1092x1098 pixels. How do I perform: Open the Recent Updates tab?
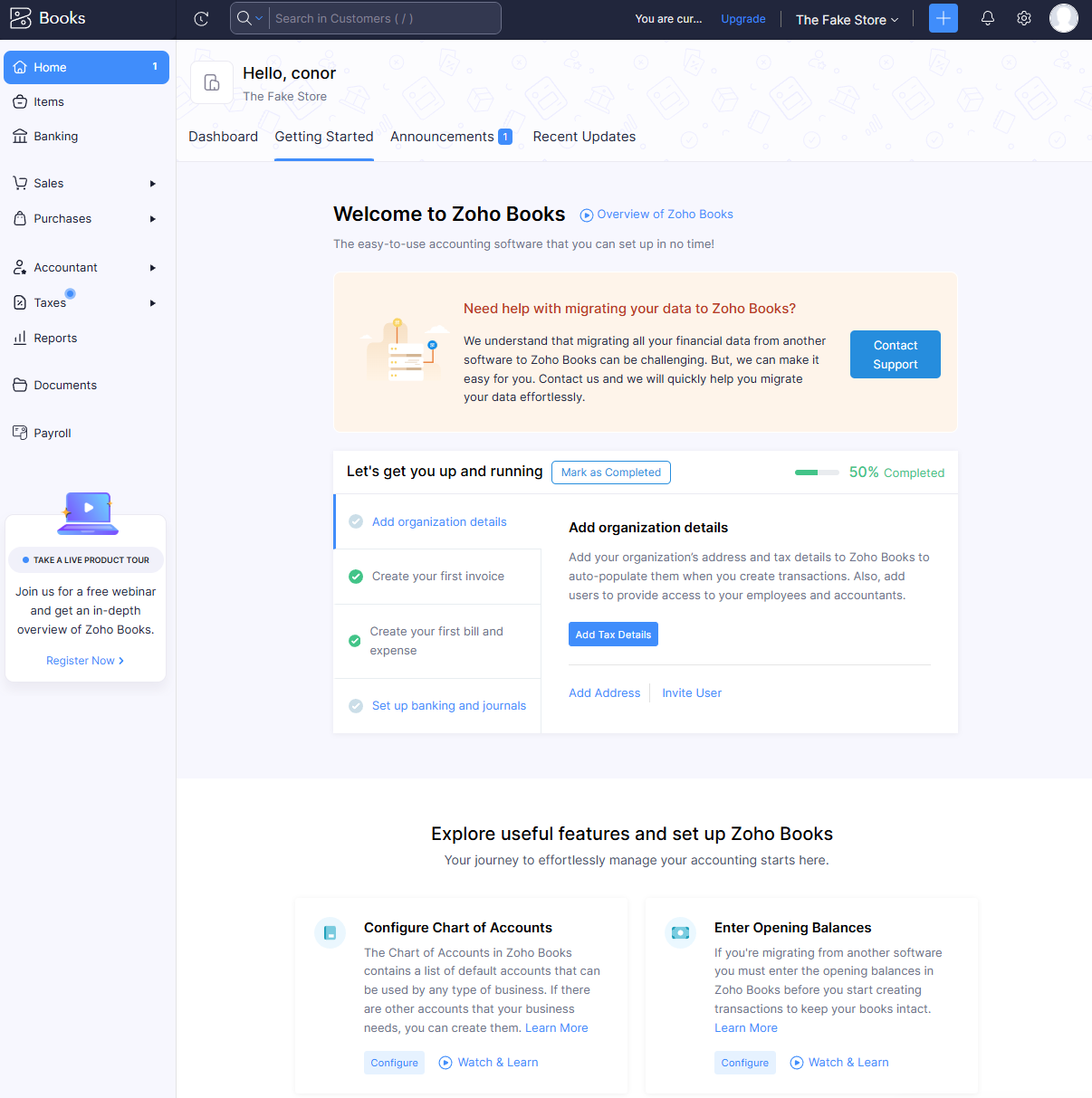point(584,137)
